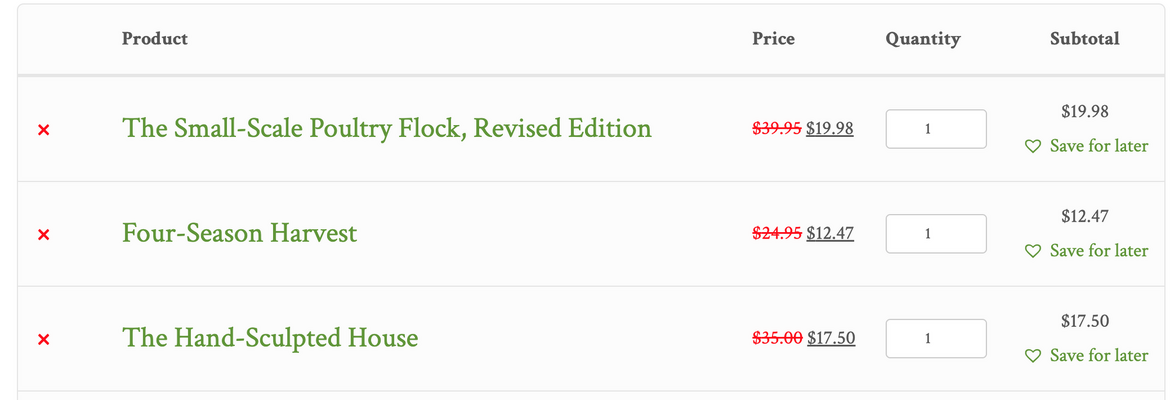Open The Hand-Sculpted House product link
The image size is (1170, 400).
270,338
